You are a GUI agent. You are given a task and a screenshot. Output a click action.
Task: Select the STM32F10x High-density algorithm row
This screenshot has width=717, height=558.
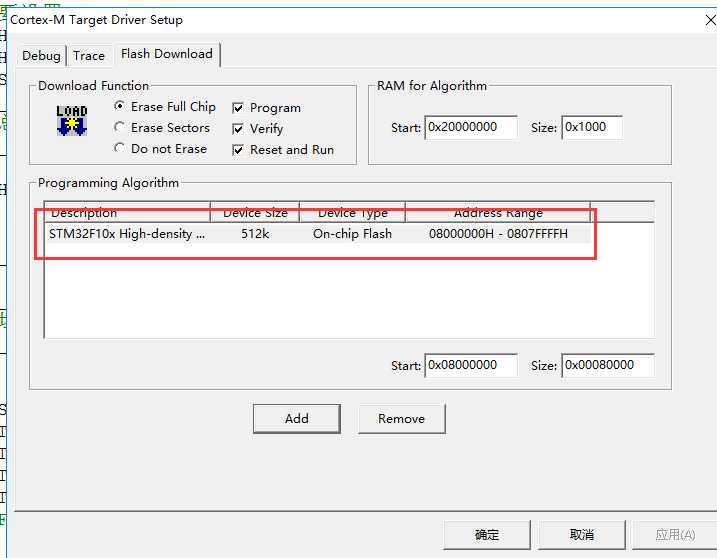pos(317,234)
